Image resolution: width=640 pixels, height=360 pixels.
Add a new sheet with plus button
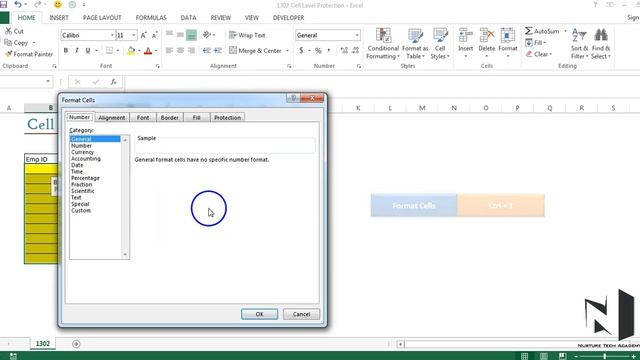[x=76, y=344]
